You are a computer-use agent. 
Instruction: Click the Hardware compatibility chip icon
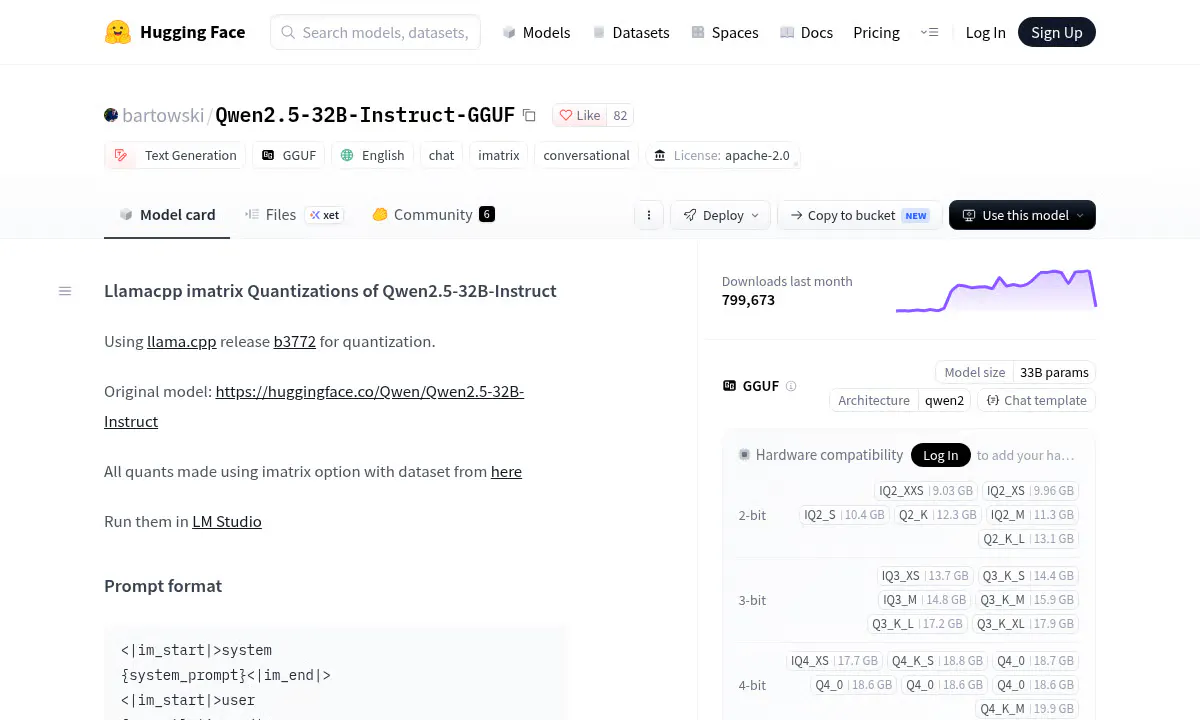point(744,455)
